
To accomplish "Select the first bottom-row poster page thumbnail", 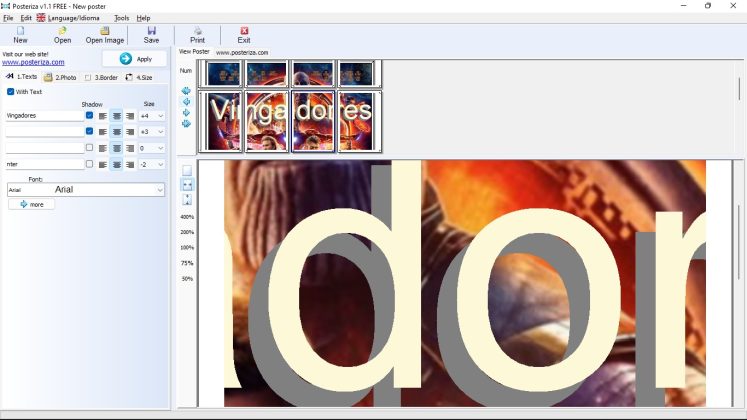I will tap(221, 121).
